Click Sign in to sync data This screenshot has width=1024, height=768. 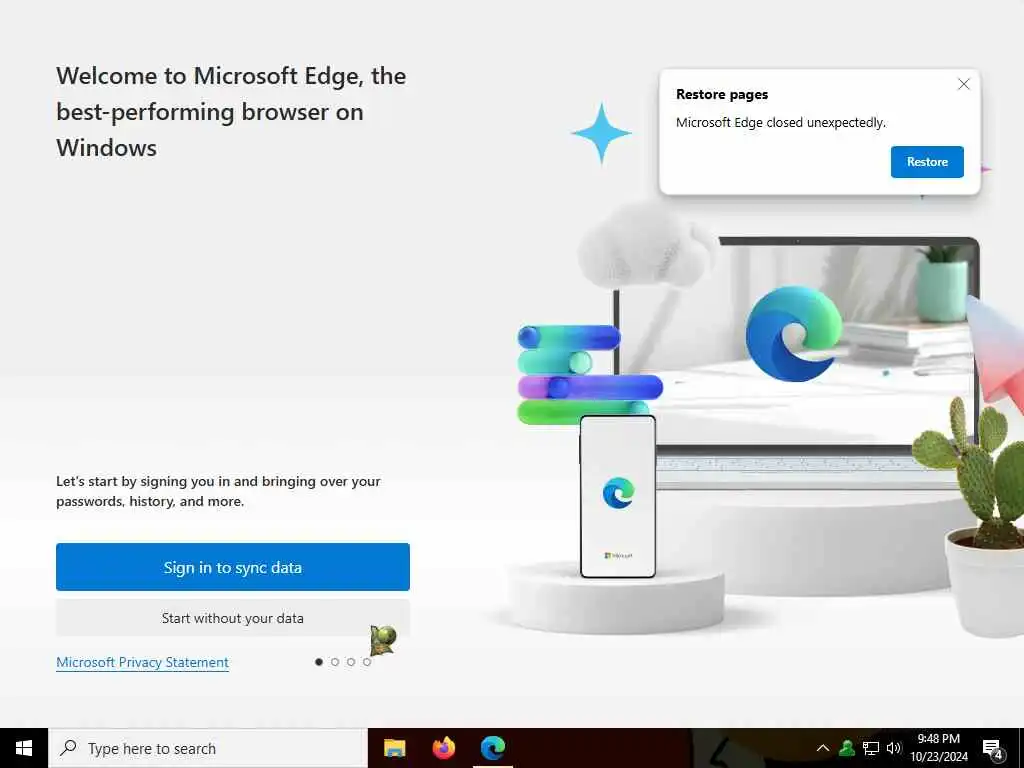click(232, 567)
